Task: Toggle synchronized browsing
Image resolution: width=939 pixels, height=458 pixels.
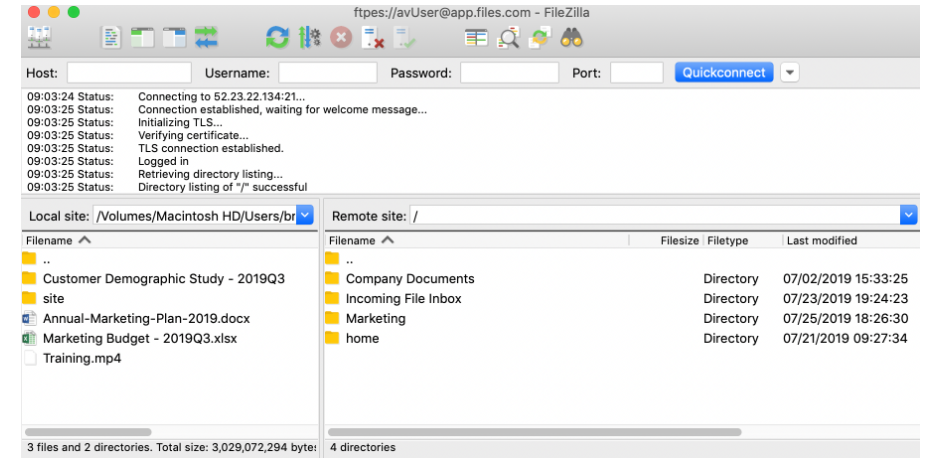Action: (540, 38)
